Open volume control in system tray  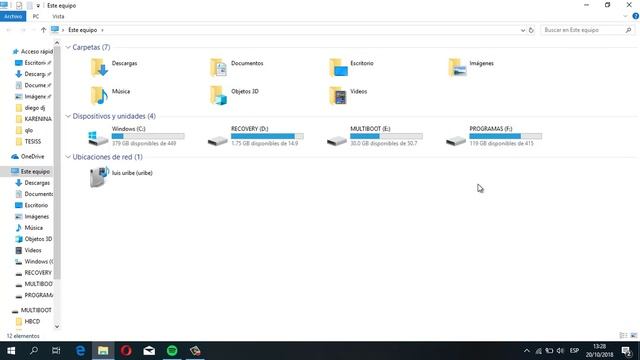[x=560, y=351]
